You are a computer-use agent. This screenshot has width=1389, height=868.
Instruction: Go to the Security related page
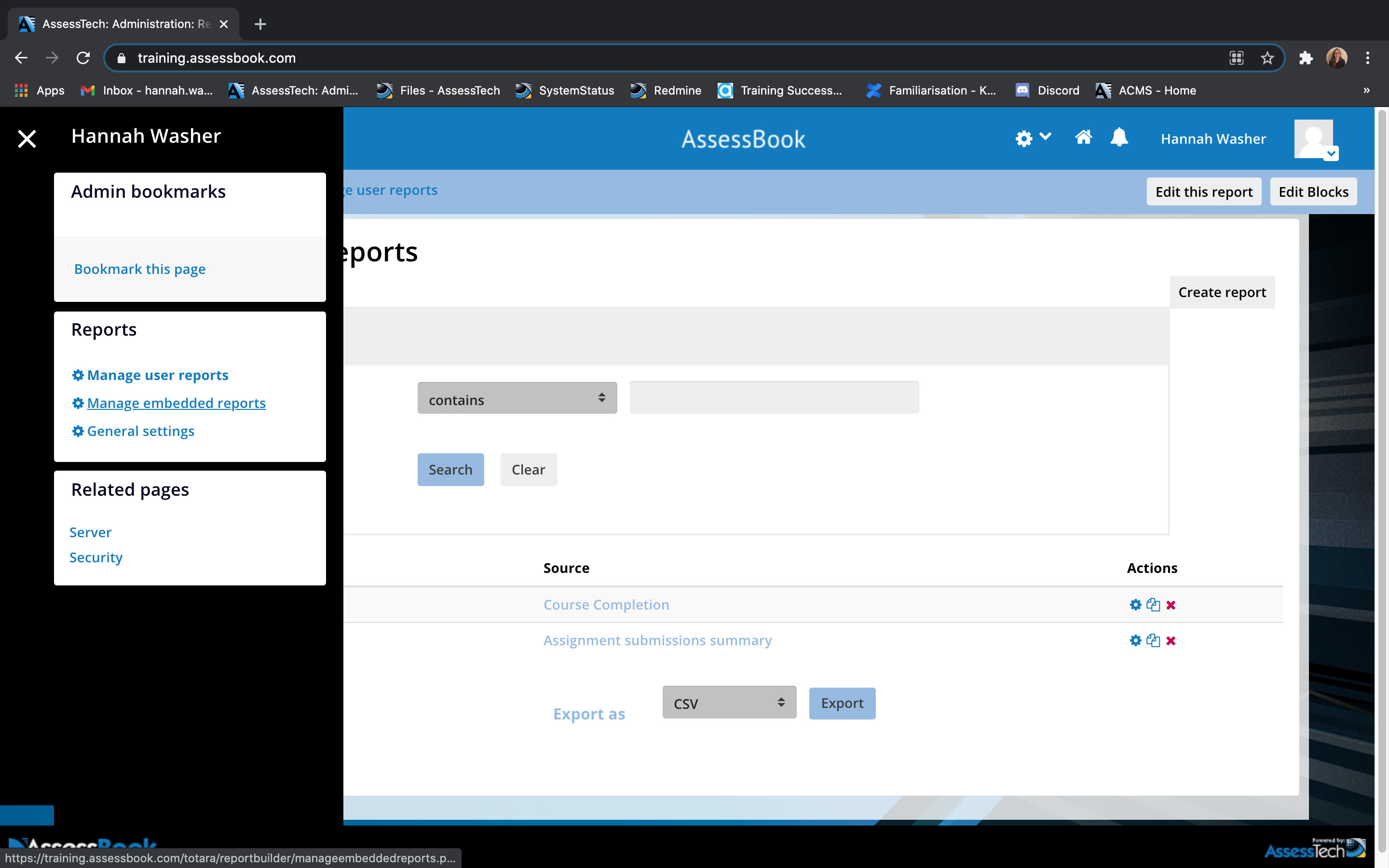96,557
